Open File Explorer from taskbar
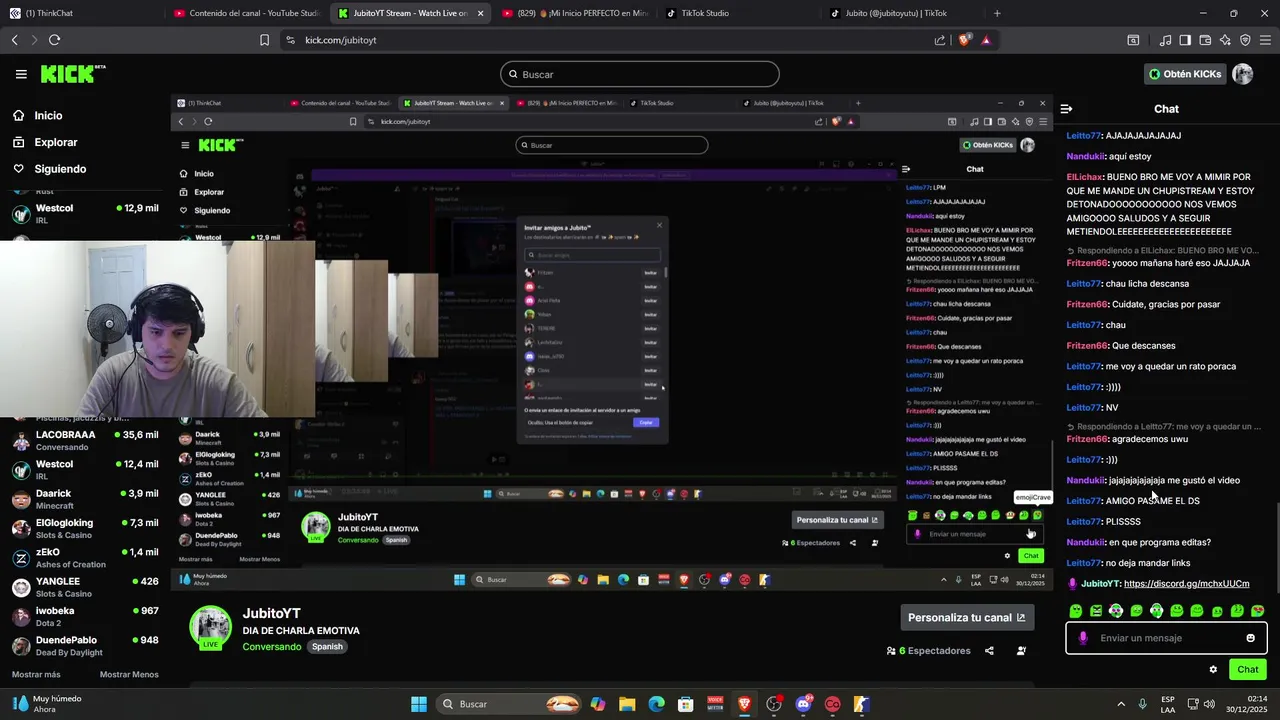The height and width of the screenshot is (720, 1280). (627, 704)
